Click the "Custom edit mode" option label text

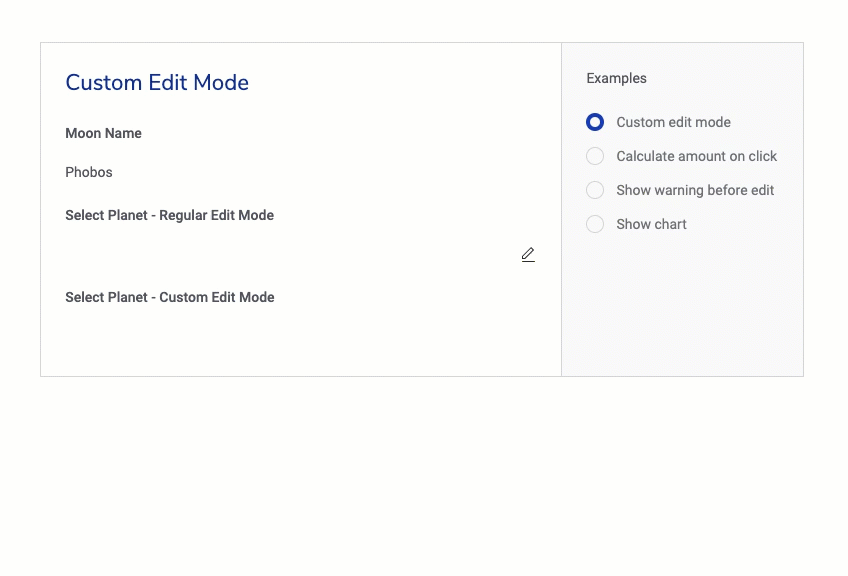pos(673,122)
